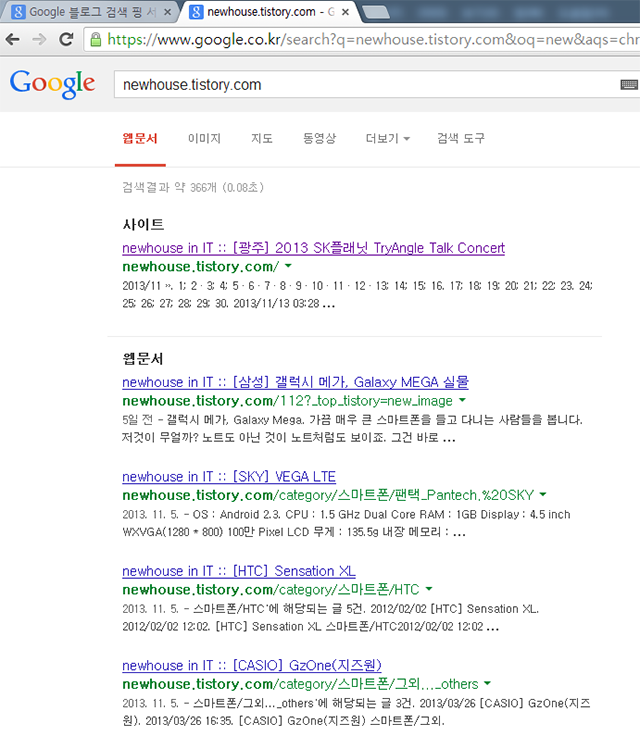This screenshot has height=736, width=640.
Task: Expand arrow beside Pantech %20SKY URL
Action: [x=543, y=495]
